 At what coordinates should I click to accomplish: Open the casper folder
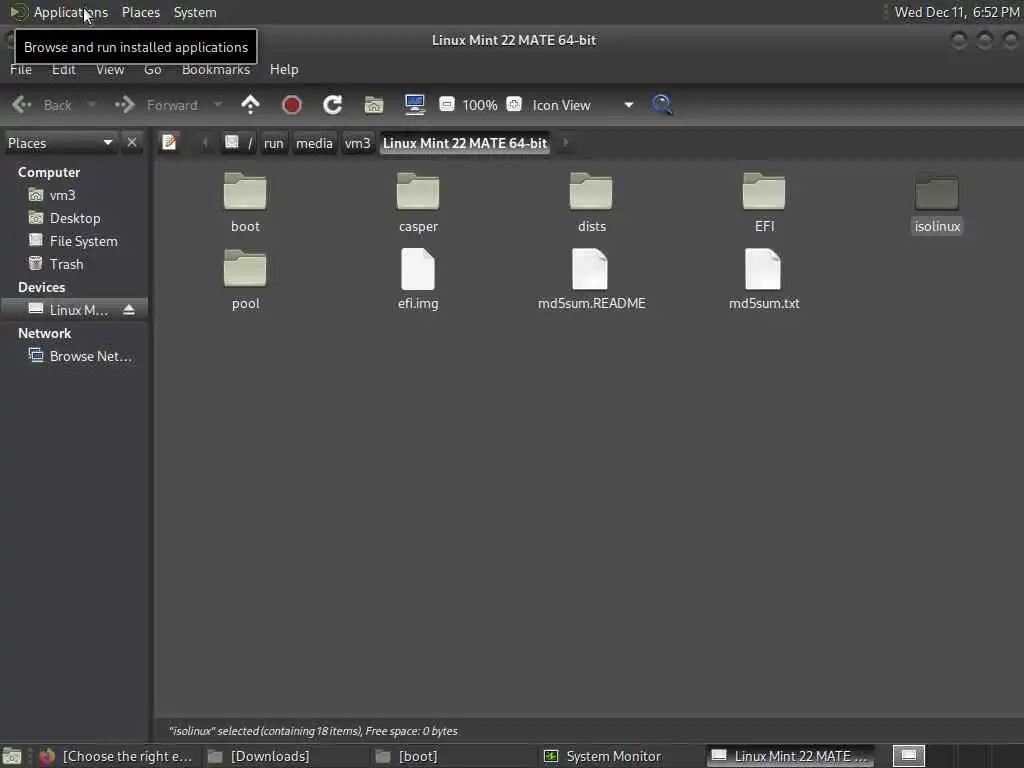click(418, 202)
